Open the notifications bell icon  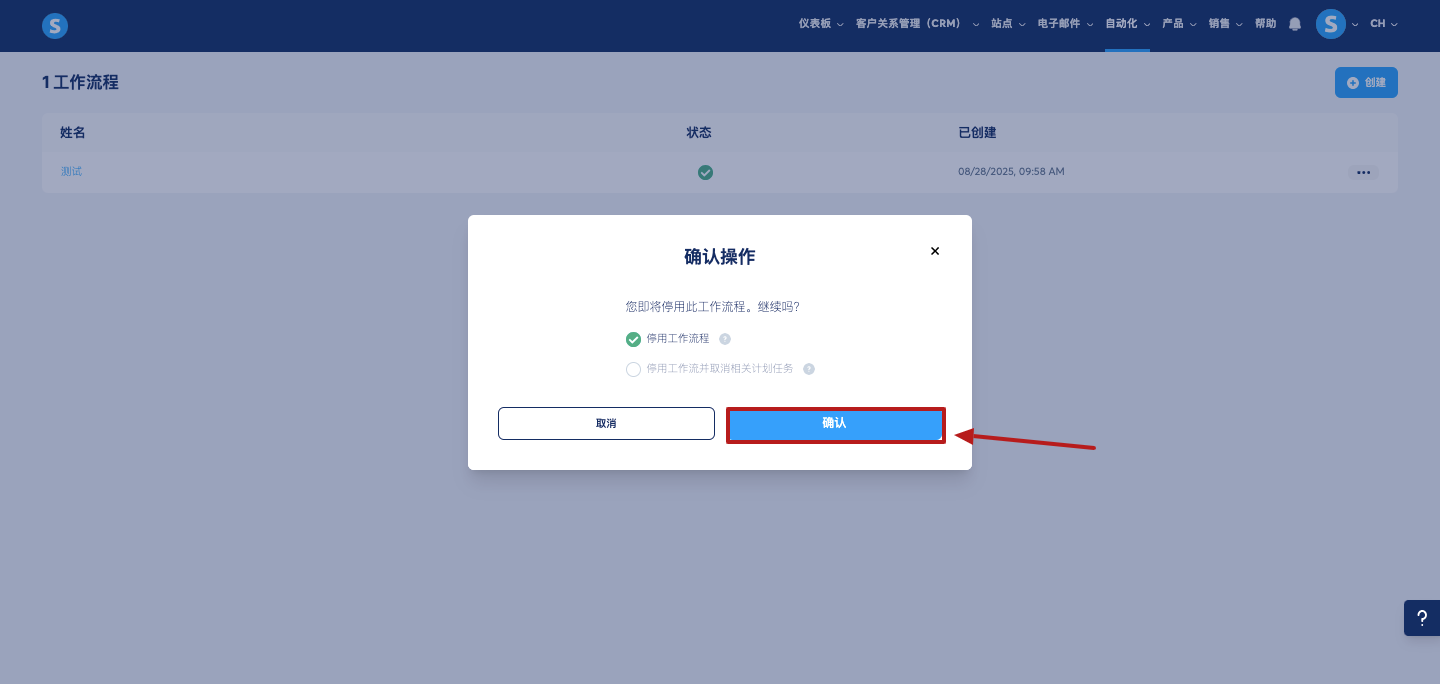(x=1295, y=24)
